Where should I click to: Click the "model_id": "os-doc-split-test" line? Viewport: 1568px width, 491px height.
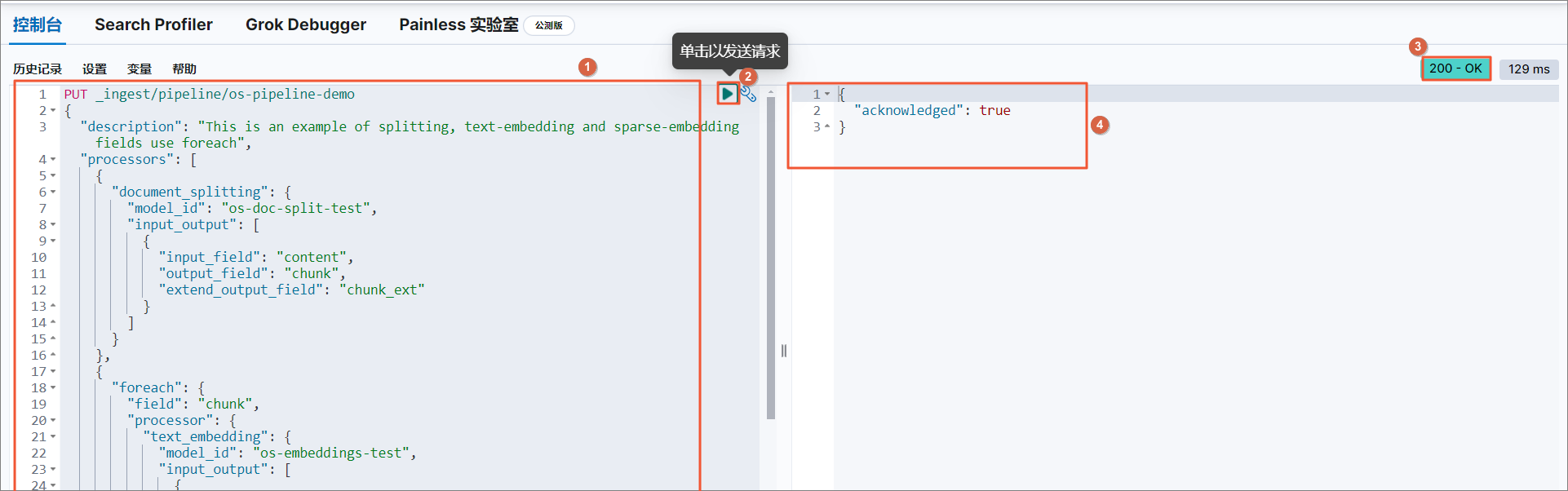(252, 208)
